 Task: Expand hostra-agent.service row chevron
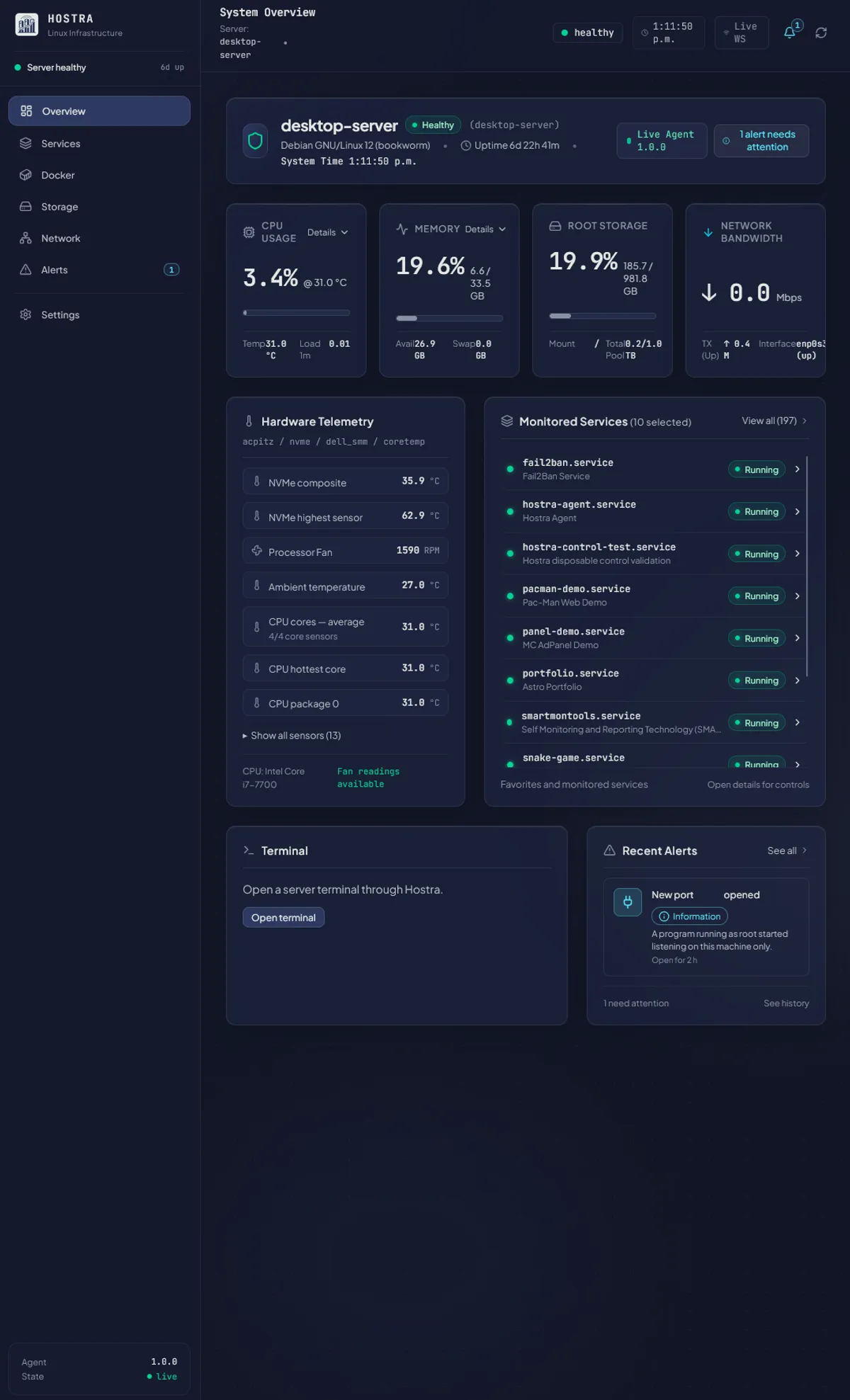click(x=797, y=511)
